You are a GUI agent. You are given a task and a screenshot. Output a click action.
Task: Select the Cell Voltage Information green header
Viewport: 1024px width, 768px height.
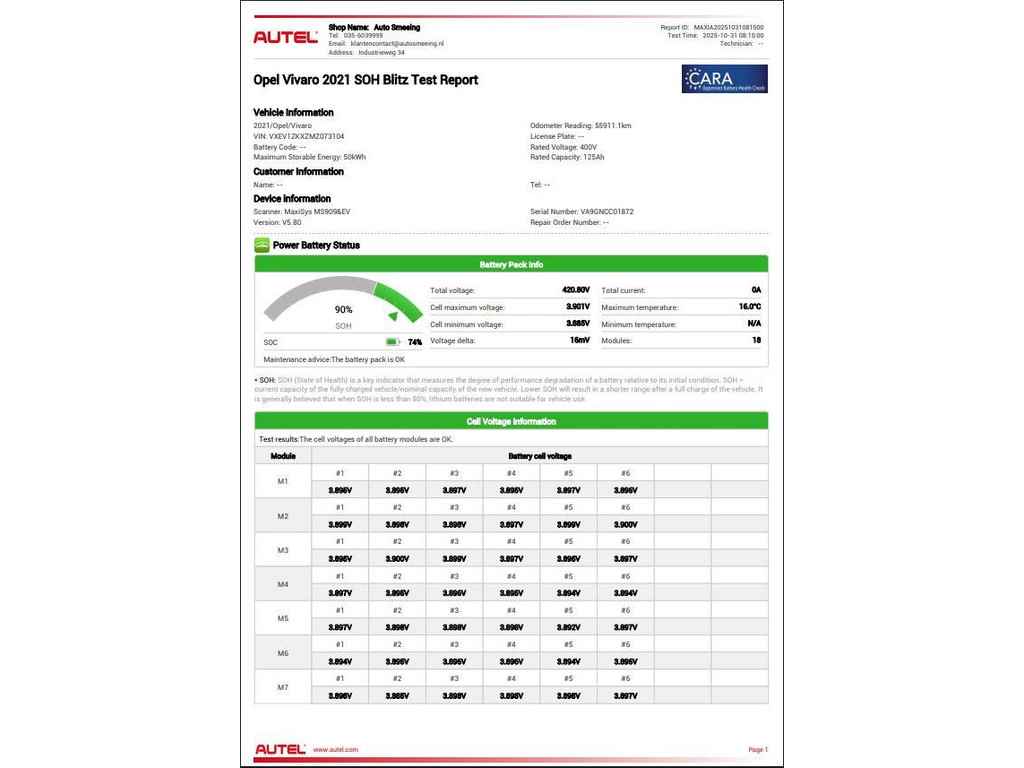pos(511,422)
